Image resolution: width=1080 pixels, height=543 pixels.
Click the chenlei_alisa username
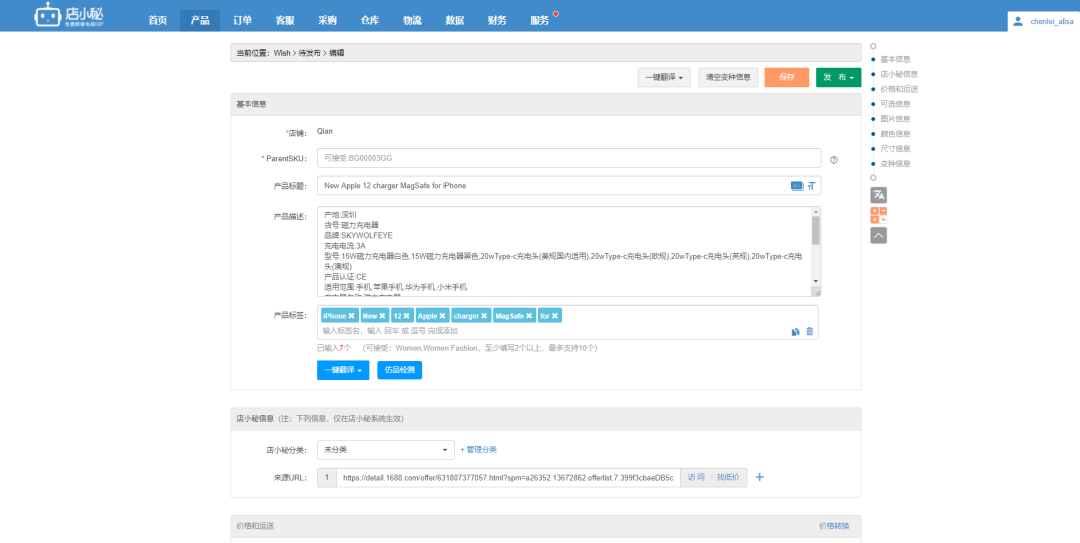(x=1052, y=21)
